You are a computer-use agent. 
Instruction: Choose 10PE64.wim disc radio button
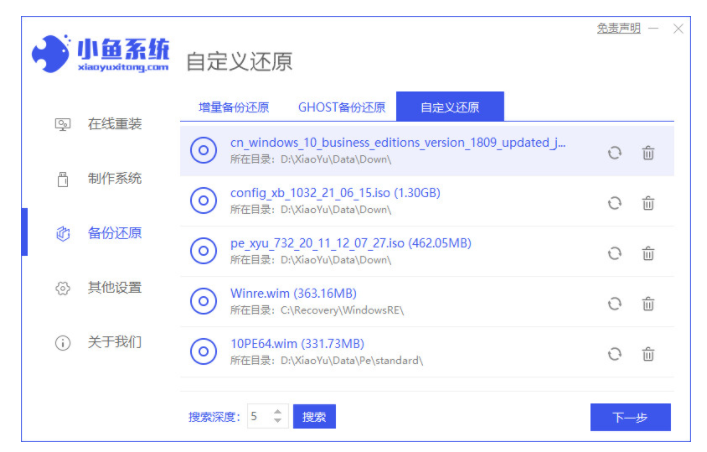(204, 351)
